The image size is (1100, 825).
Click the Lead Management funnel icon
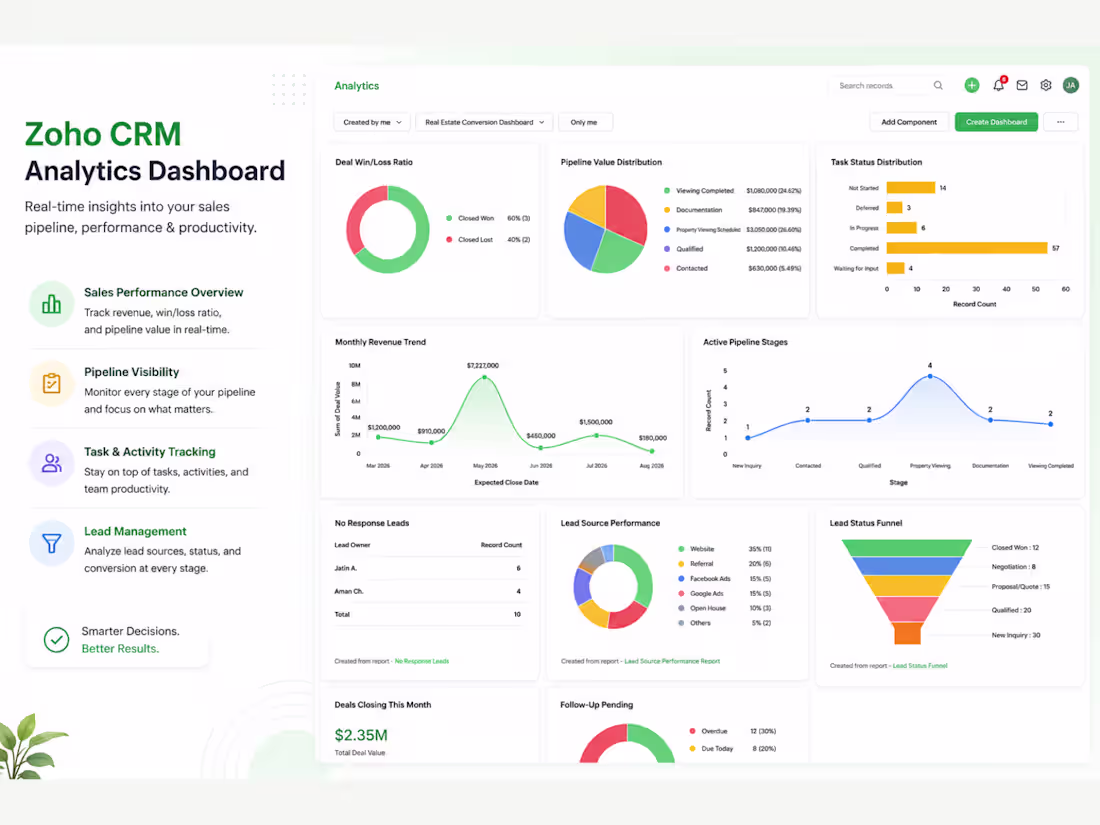click(x=51, y=543)
